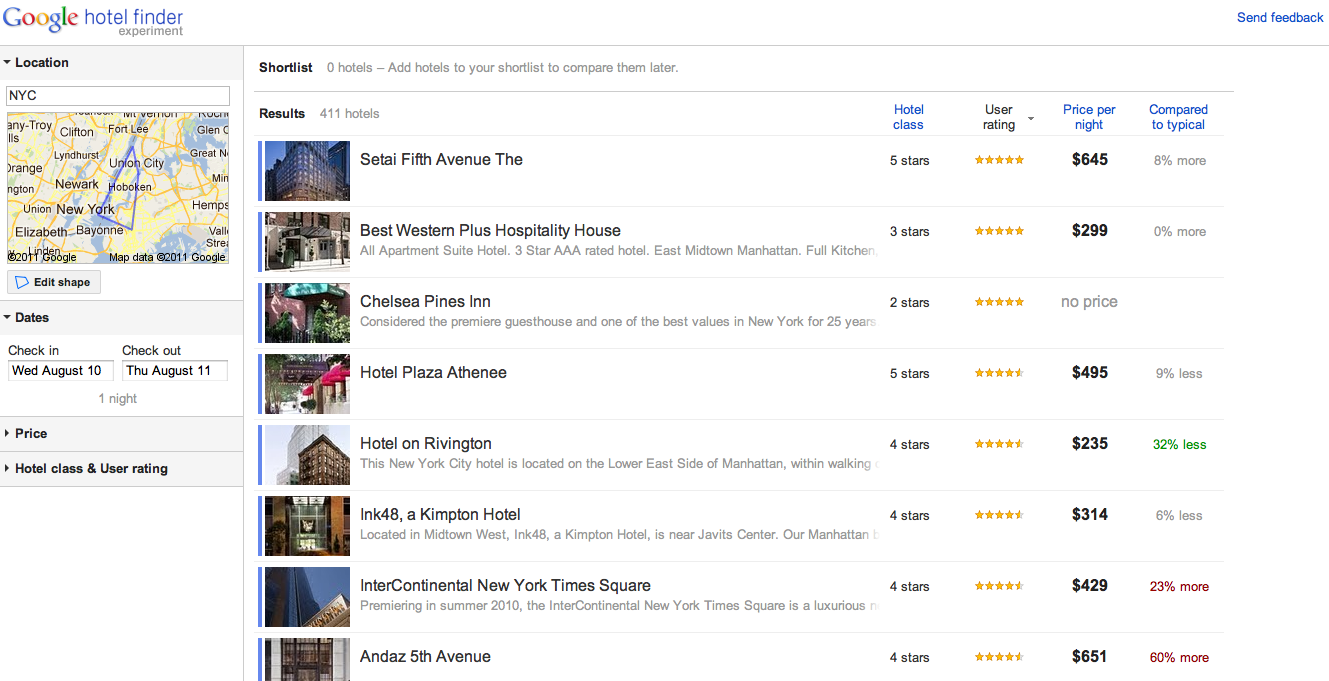Click the no price text for Chelsea Pines

click(1089, 301)
